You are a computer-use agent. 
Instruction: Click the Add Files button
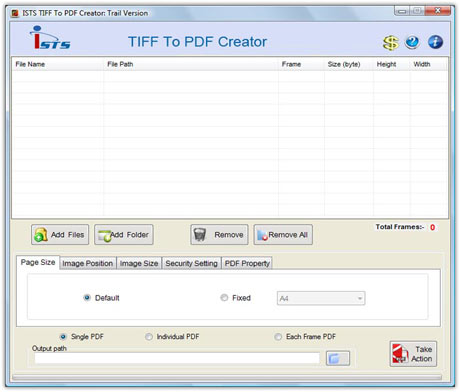pyautogui.click(x=60, y=235)
